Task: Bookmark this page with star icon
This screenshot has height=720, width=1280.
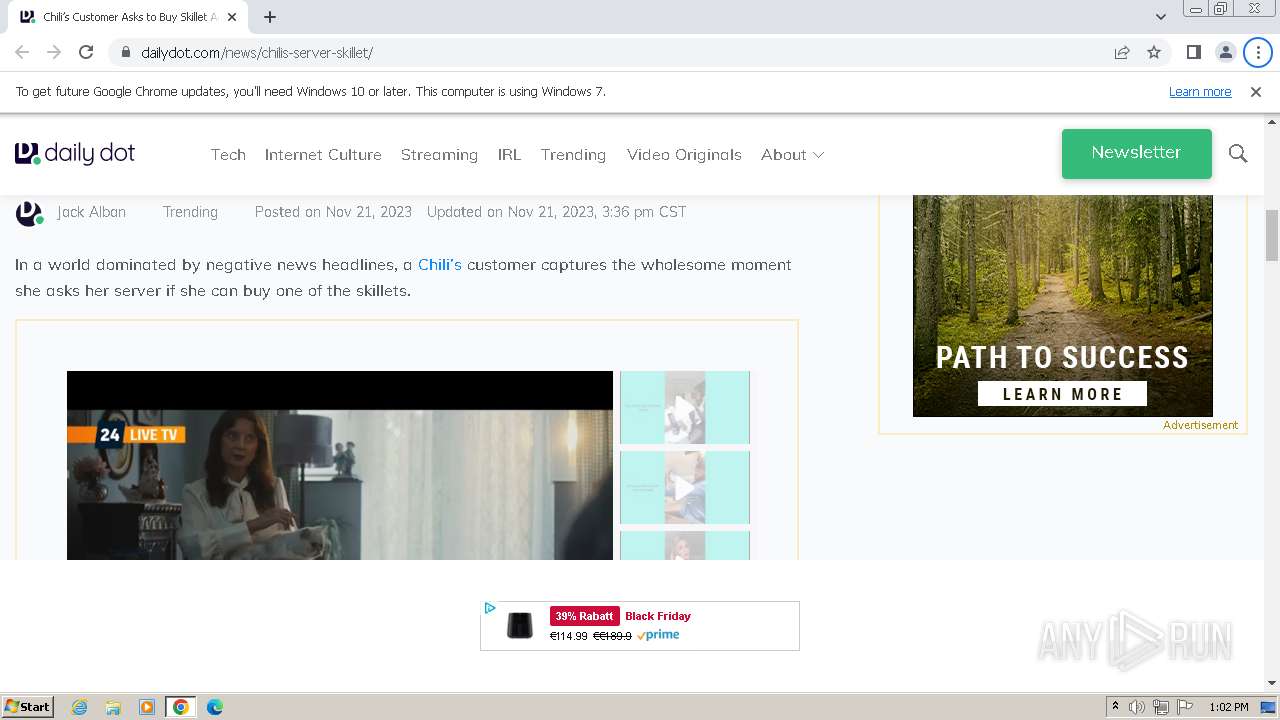Action: [1154, 52]
